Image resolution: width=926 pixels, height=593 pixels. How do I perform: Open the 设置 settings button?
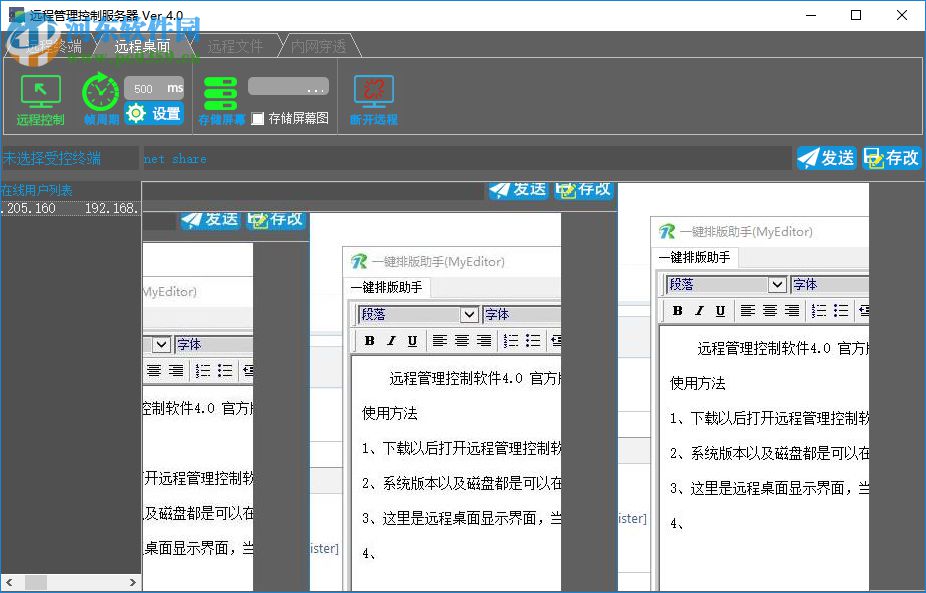click(154, 113)
